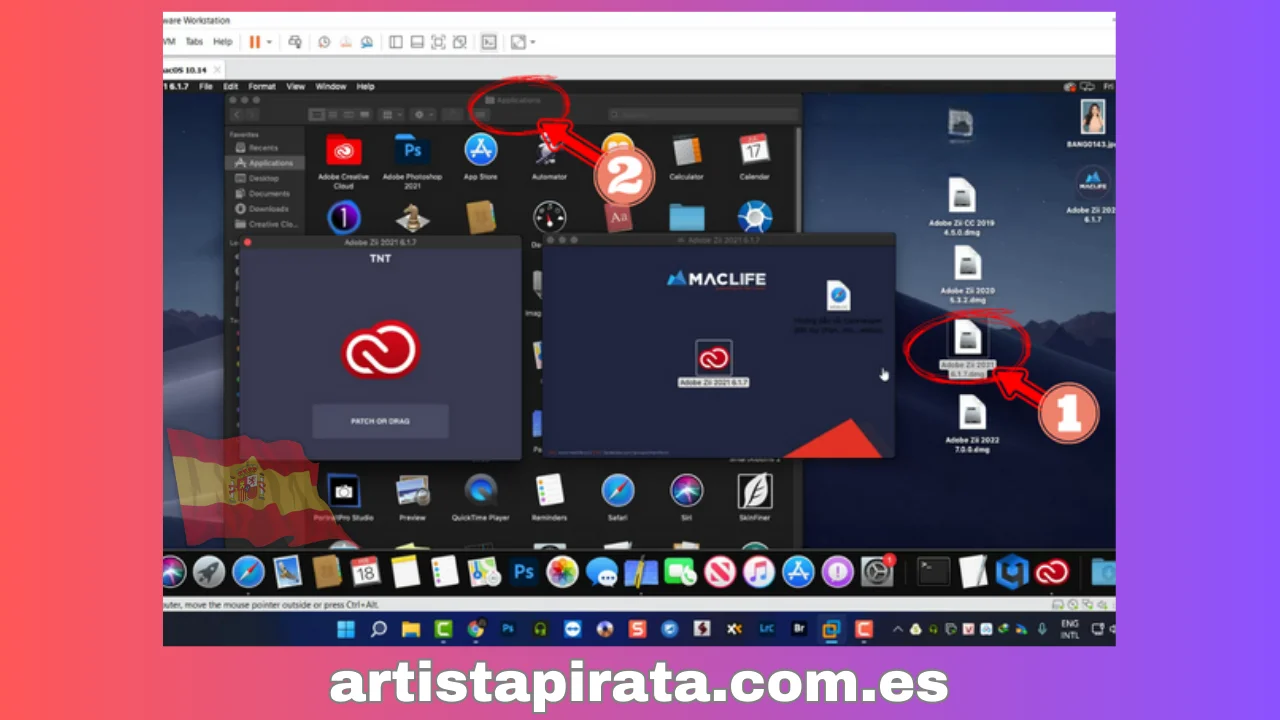This screenshot has height=720, width=1280.
Task: Open Safari in the Applications window
Action: click(x=618, y=490)
